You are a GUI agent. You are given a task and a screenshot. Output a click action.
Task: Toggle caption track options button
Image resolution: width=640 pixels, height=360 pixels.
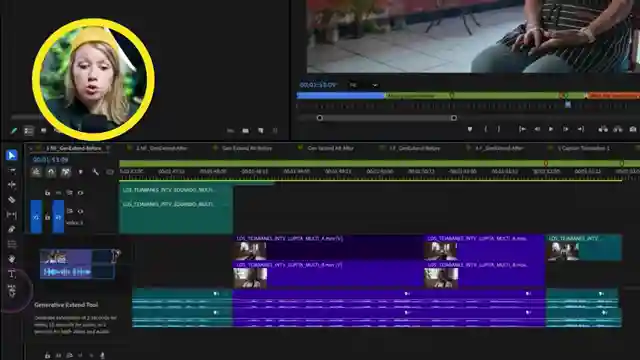point(109,172)
